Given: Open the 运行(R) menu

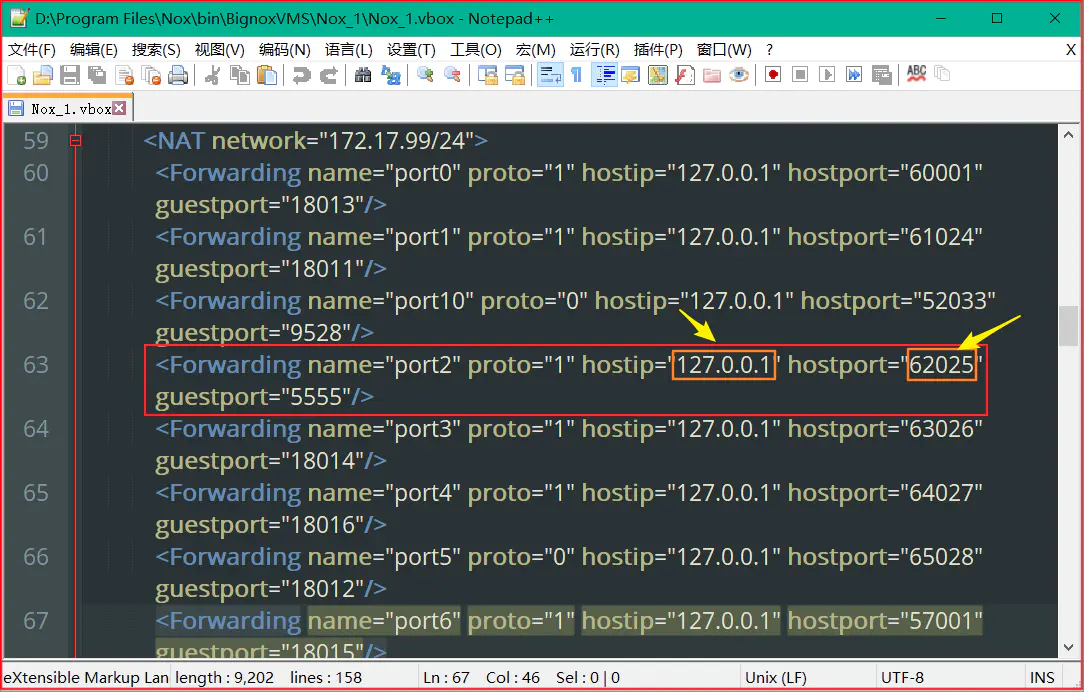Looking at the screenshot, I should coord(594,50).
